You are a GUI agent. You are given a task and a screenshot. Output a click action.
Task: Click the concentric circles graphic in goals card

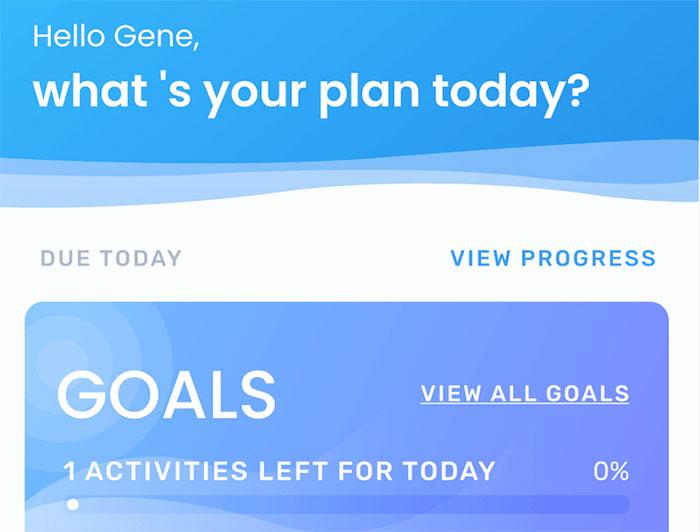pyautogui.click(x=62, y=352)
